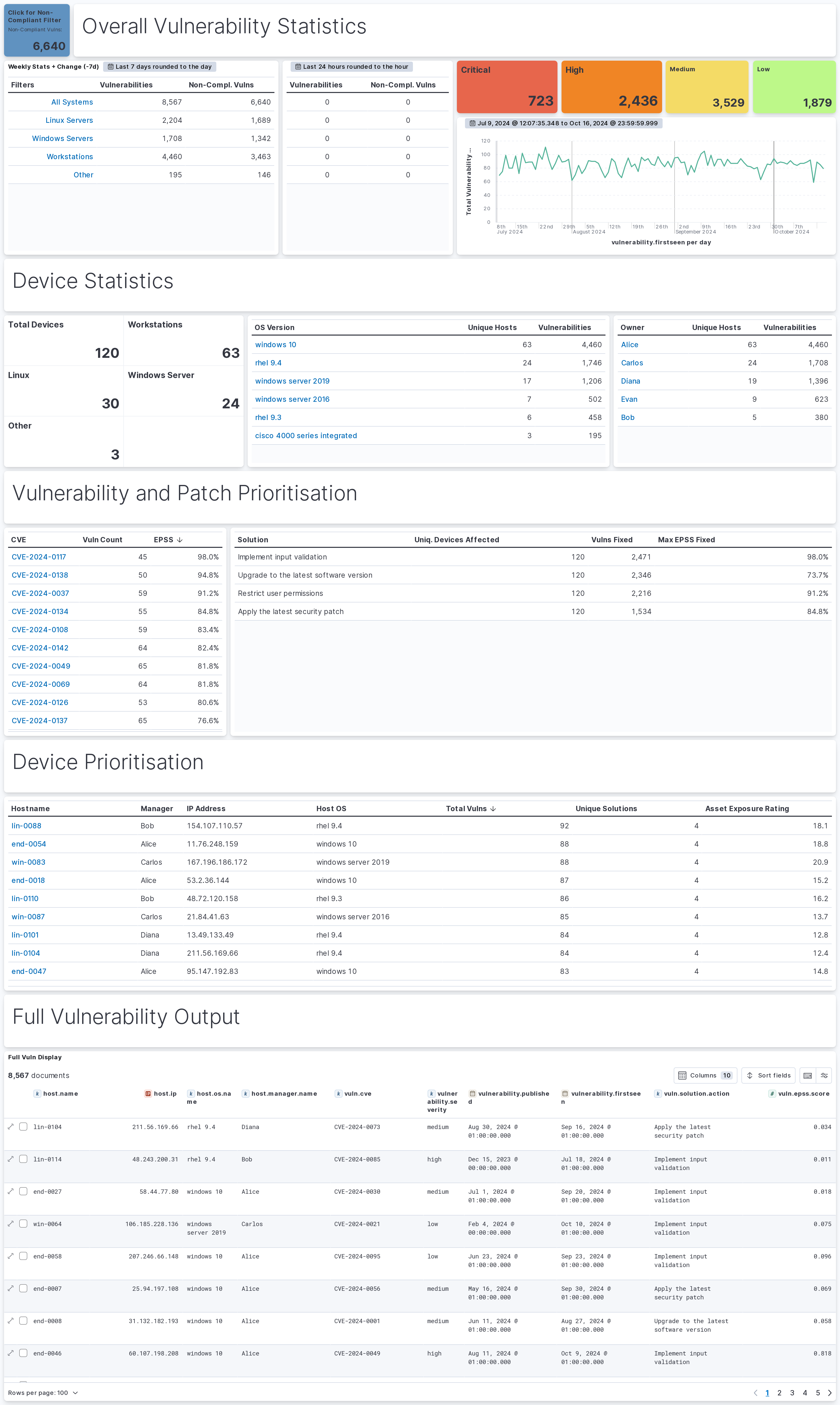Go to previous page arrow

(x=756, y=1393)
